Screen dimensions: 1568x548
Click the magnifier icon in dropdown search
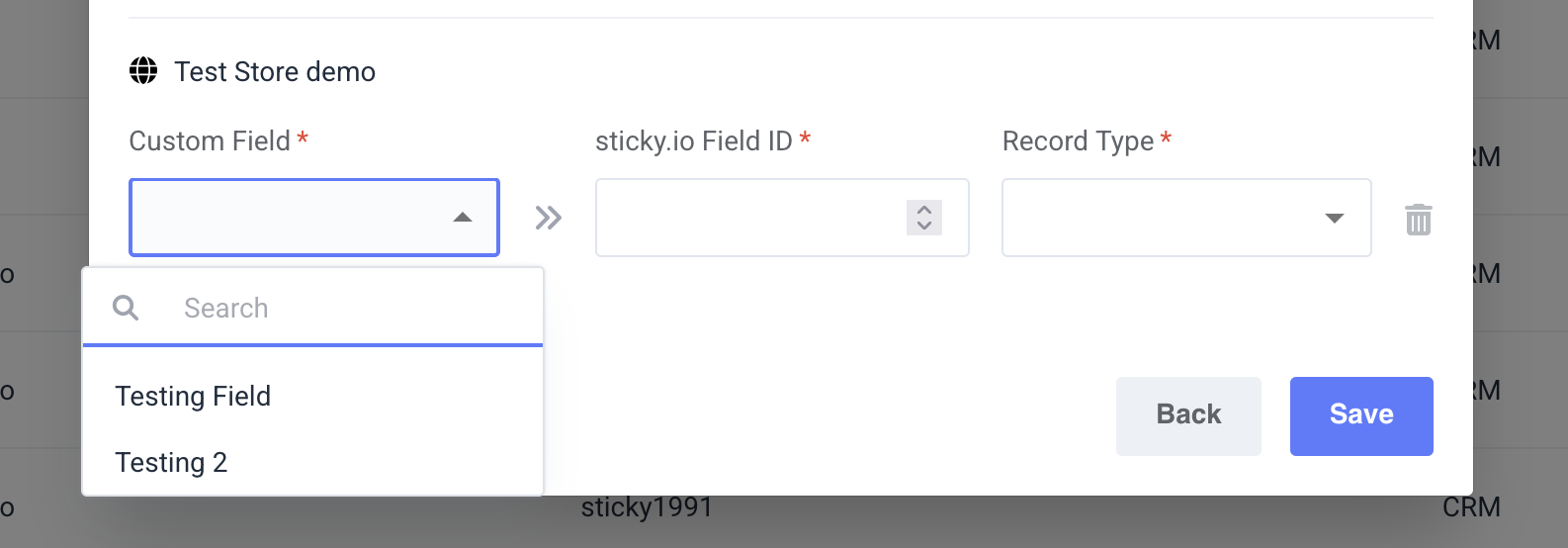[x=126, y=308]
